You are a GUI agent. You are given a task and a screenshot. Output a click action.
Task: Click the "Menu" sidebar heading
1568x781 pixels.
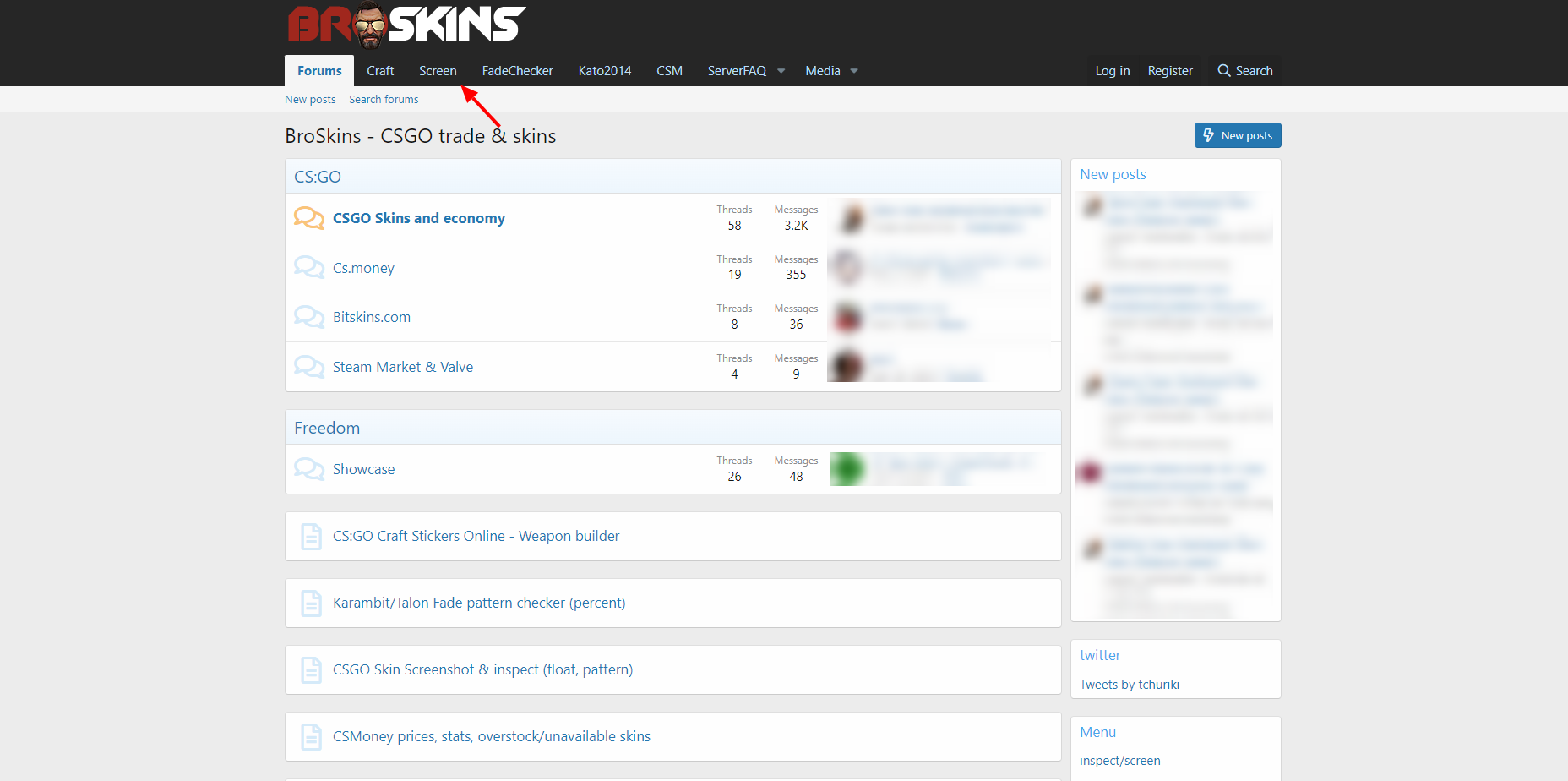click(x=1097, y=732)
